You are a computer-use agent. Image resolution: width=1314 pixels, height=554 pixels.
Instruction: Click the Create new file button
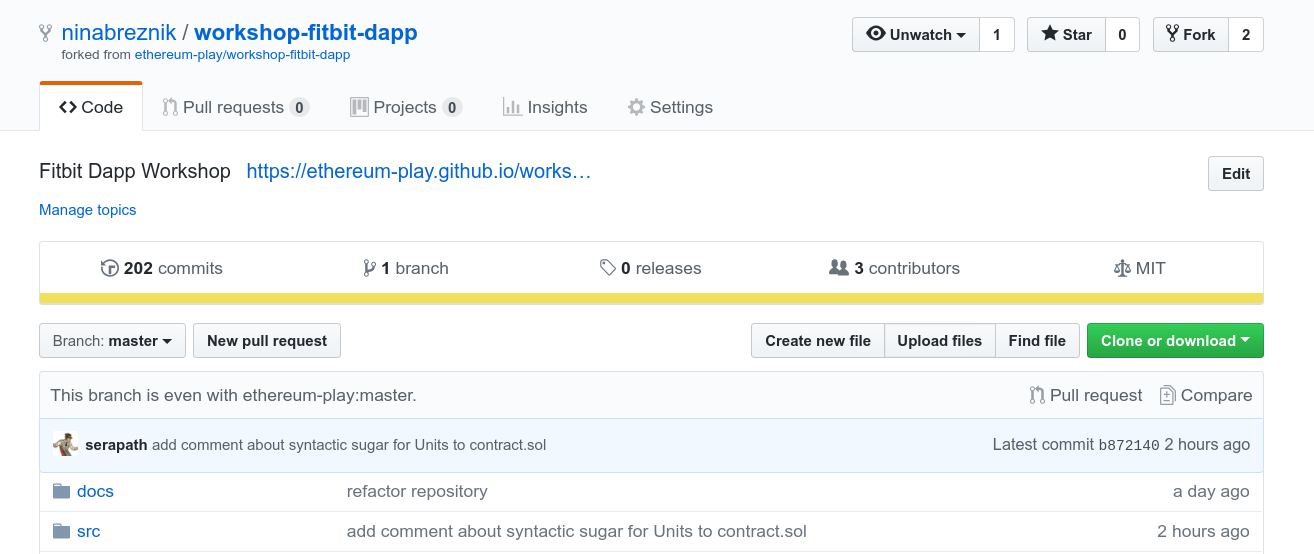tap(818, 340)
